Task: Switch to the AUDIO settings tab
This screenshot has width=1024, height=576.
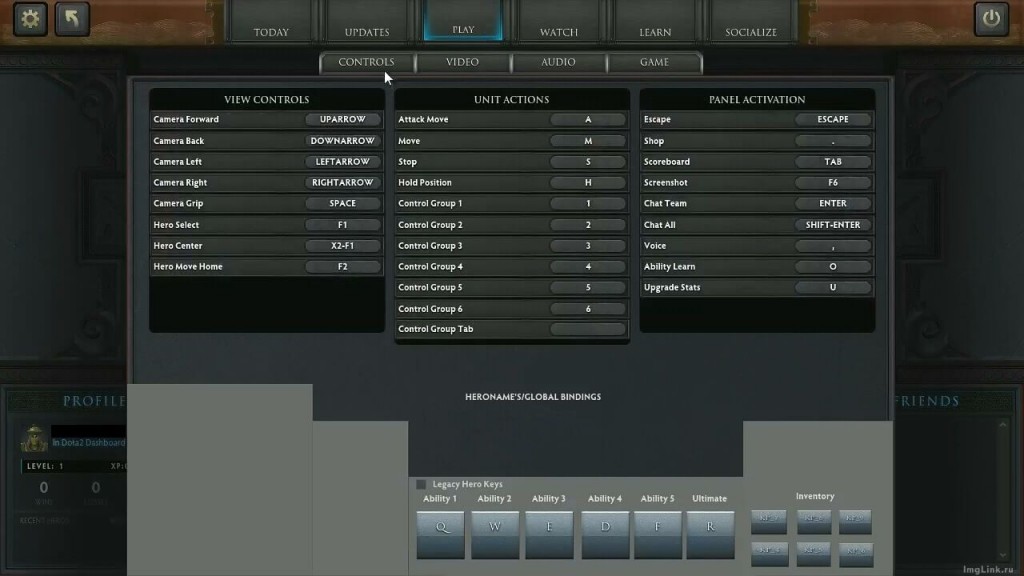Action: coord(558,62)
